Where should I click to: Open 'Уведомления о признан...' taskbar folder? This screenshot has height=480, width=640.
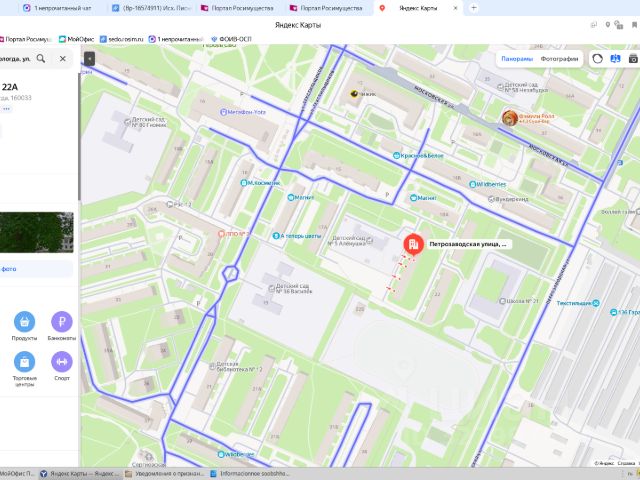pos(164,474)
